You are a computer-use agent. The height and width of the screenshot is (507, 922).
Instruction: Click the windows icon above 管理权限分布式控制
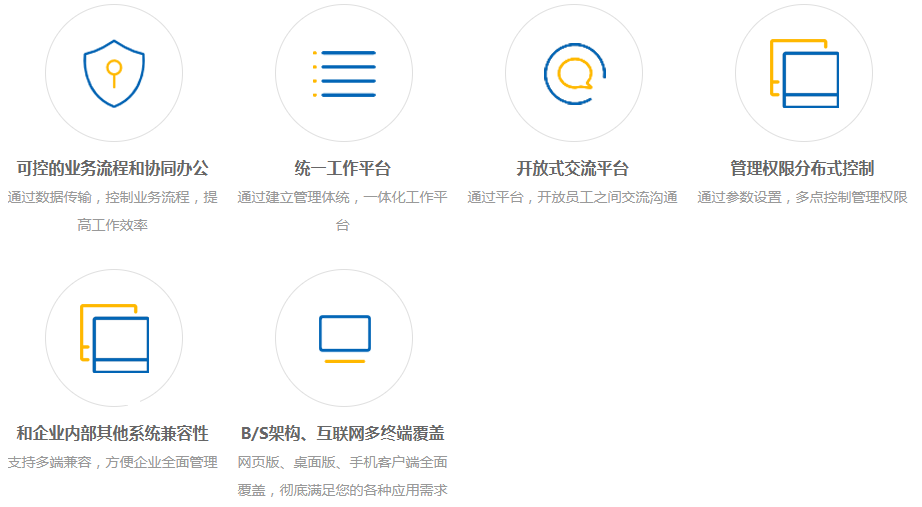(804, 74)
